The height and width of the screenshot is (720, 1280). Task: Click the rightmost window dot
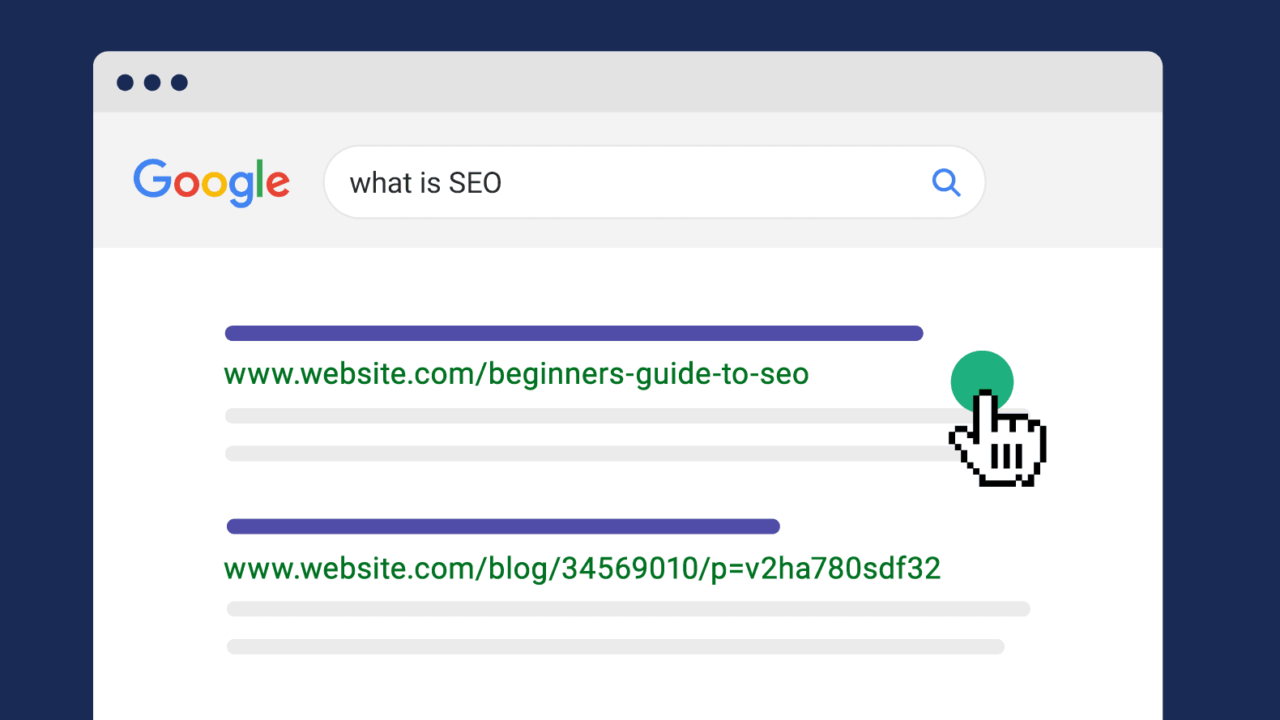click(179, 83)
